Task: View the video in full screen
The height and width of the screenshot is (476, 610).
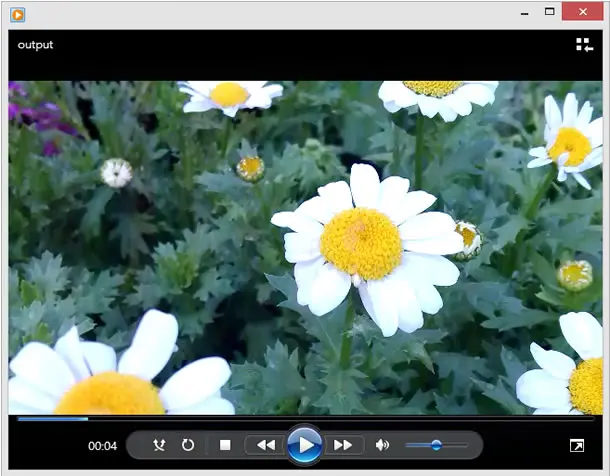Action: (577, 446)
